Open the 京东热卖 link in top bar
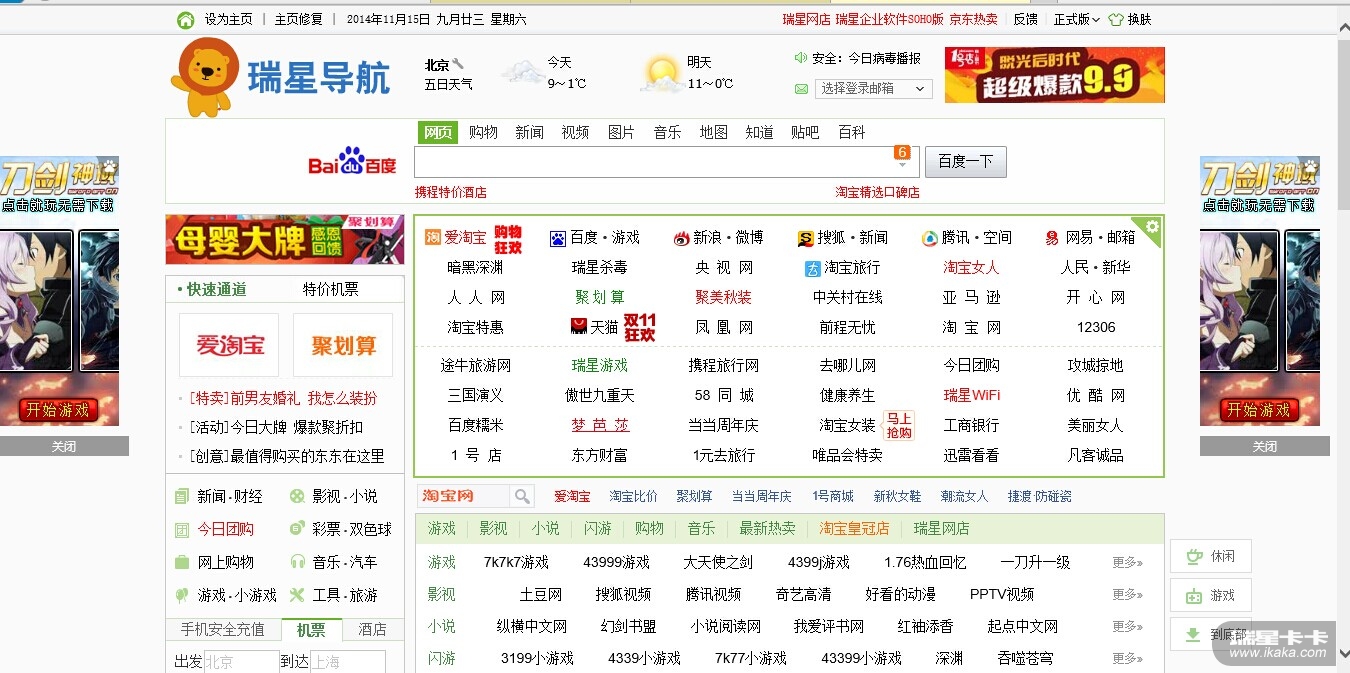Image resolution: width=1350 pixels, height=673 pixels. (973, 19)
